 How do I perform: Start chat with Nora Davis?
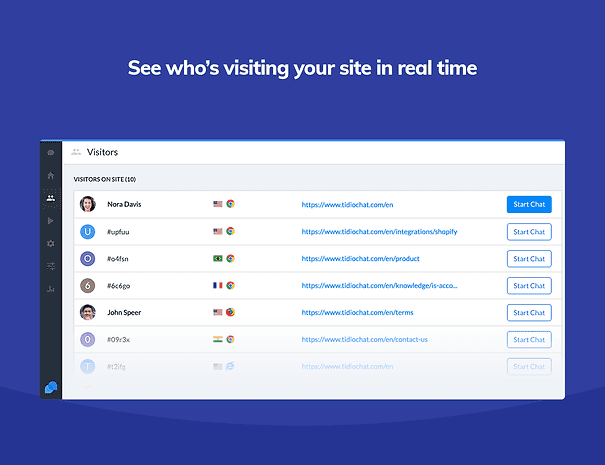(x=528, y=204)
